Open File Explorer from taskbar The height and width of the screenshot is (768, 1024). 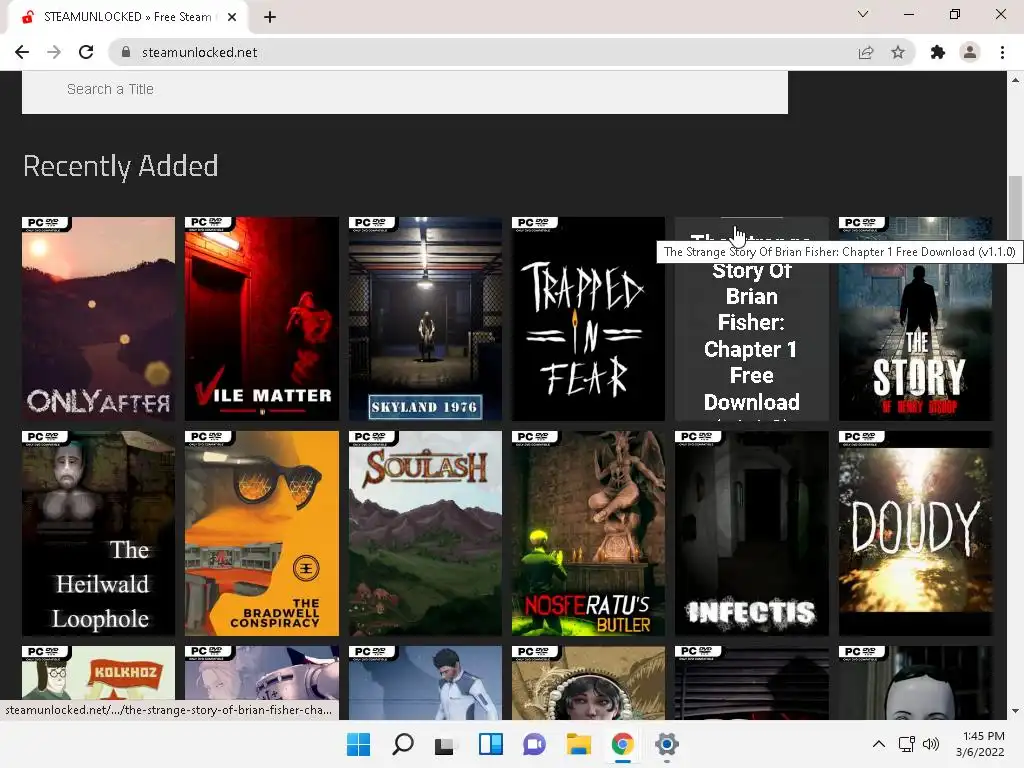(x=579, y=744)
